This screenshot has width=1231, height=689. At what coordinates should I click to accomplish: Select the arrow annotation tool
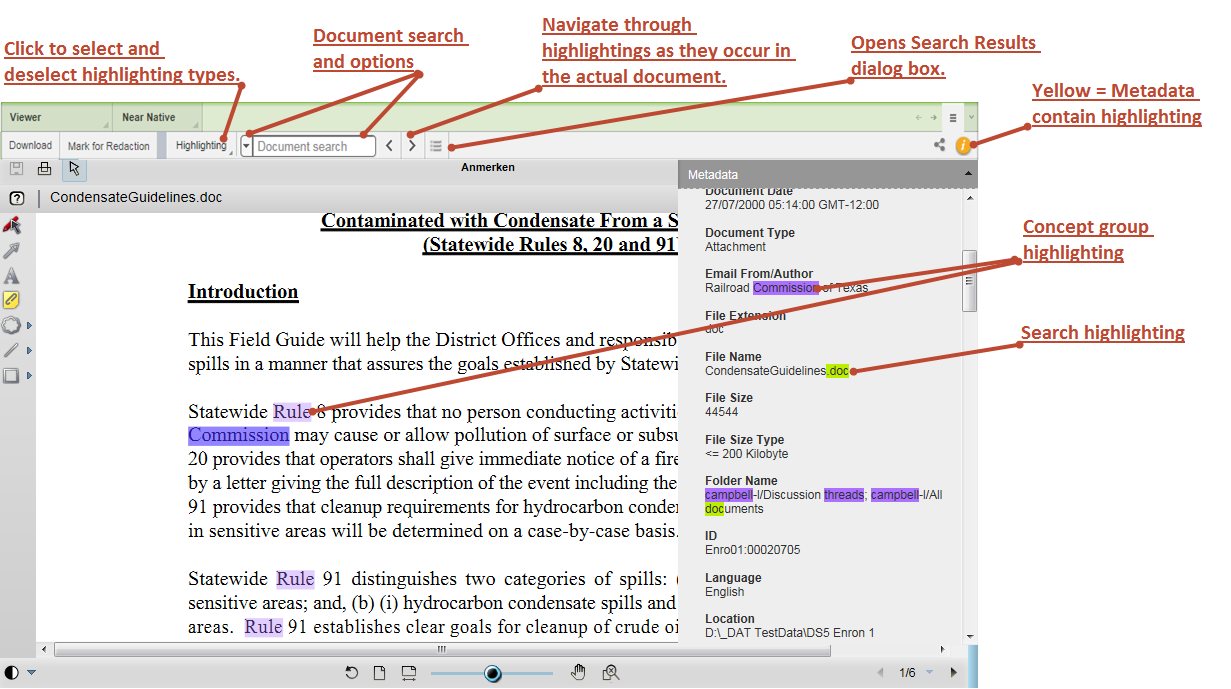pos(12,250)
